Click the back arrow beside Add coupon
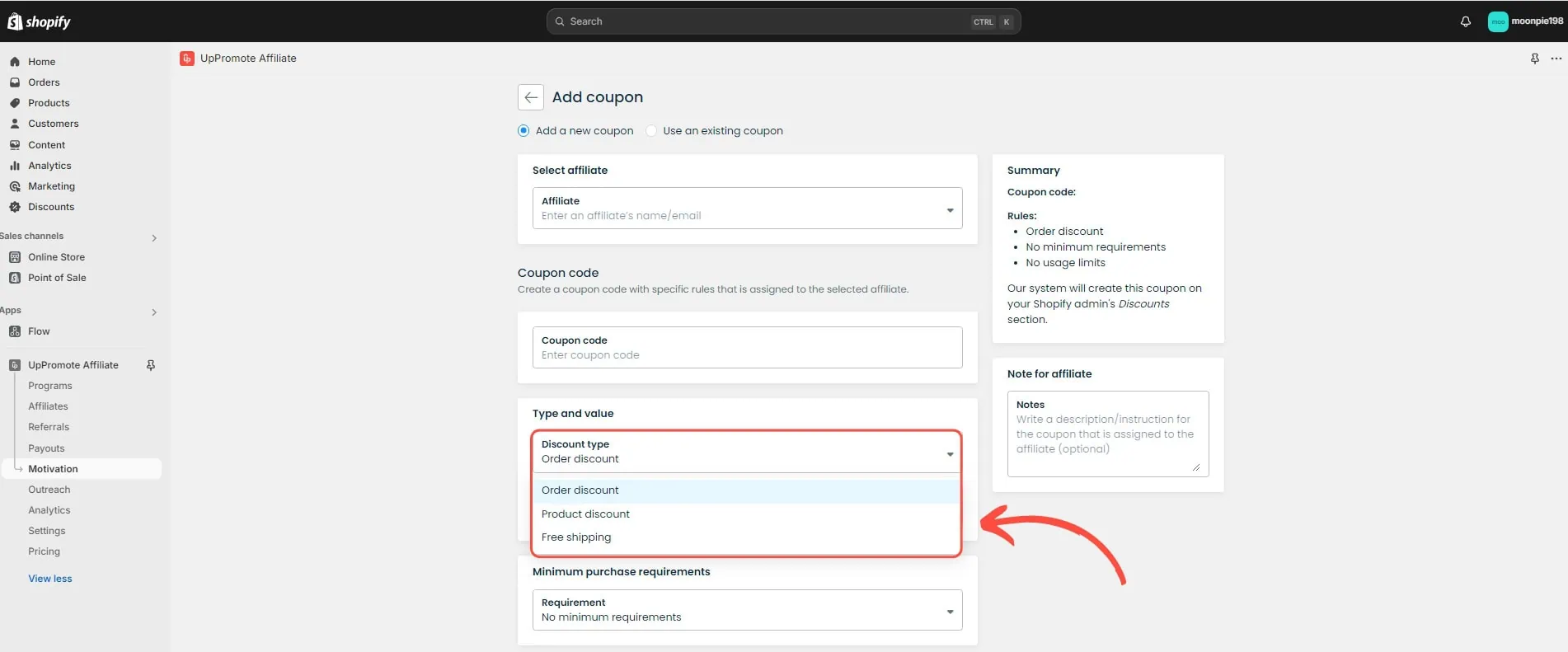This screenshot has height=652, width=1568. pyautogui.click(x=530, y=97)
